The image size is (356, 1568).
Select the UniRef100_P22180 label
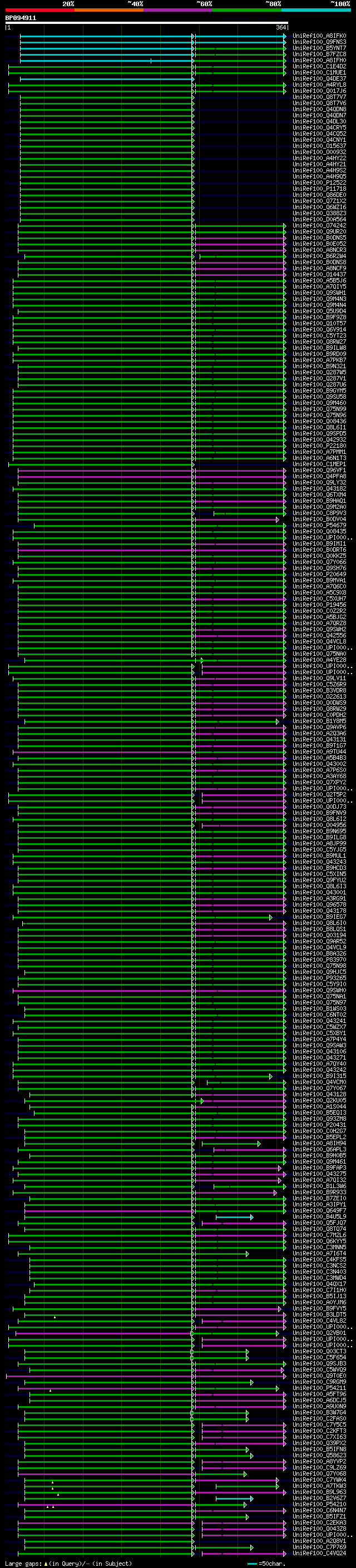click(x=319, y=446)
